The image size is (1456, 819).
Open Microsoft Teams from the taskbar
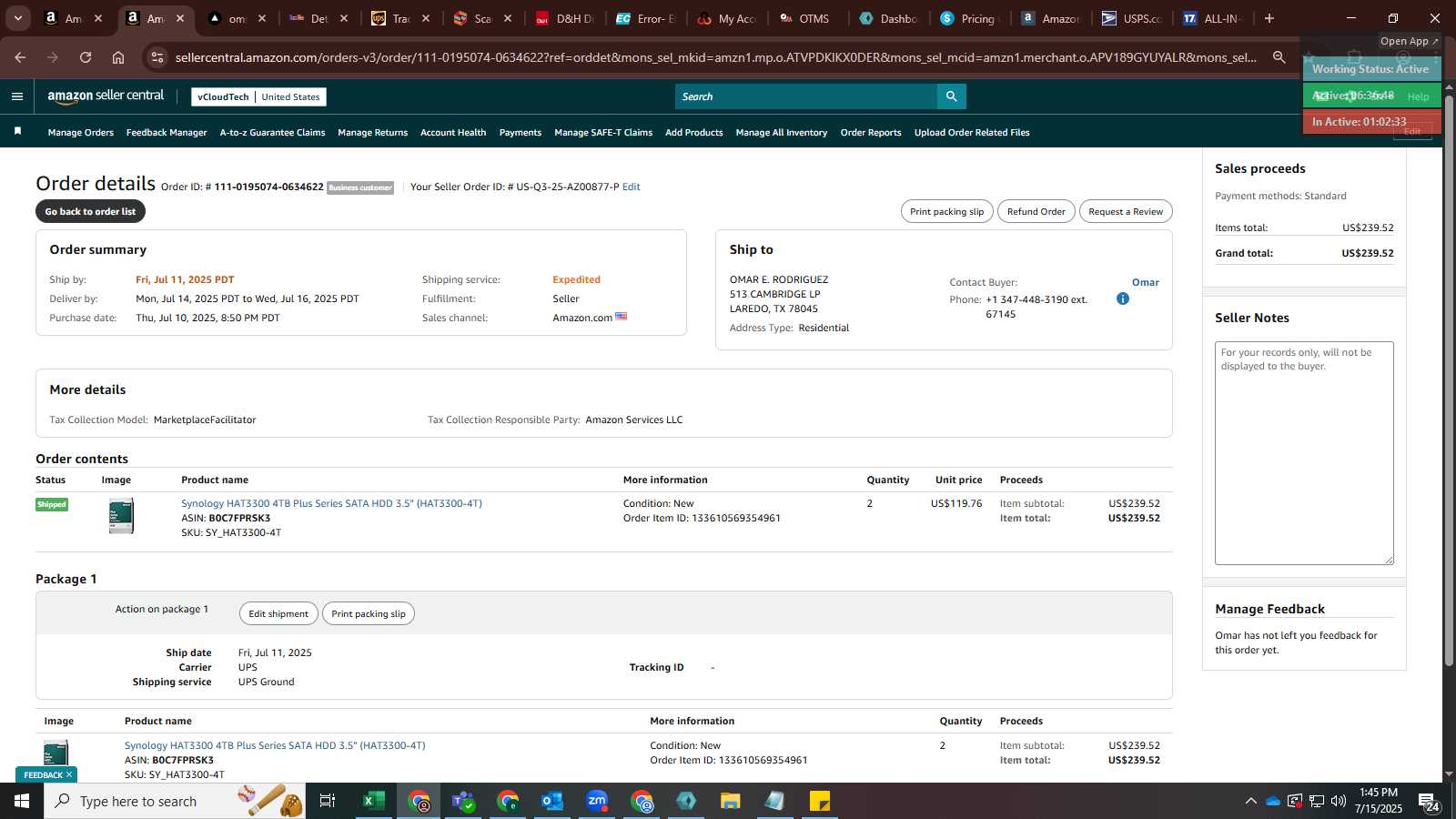(x=463, y=801)
